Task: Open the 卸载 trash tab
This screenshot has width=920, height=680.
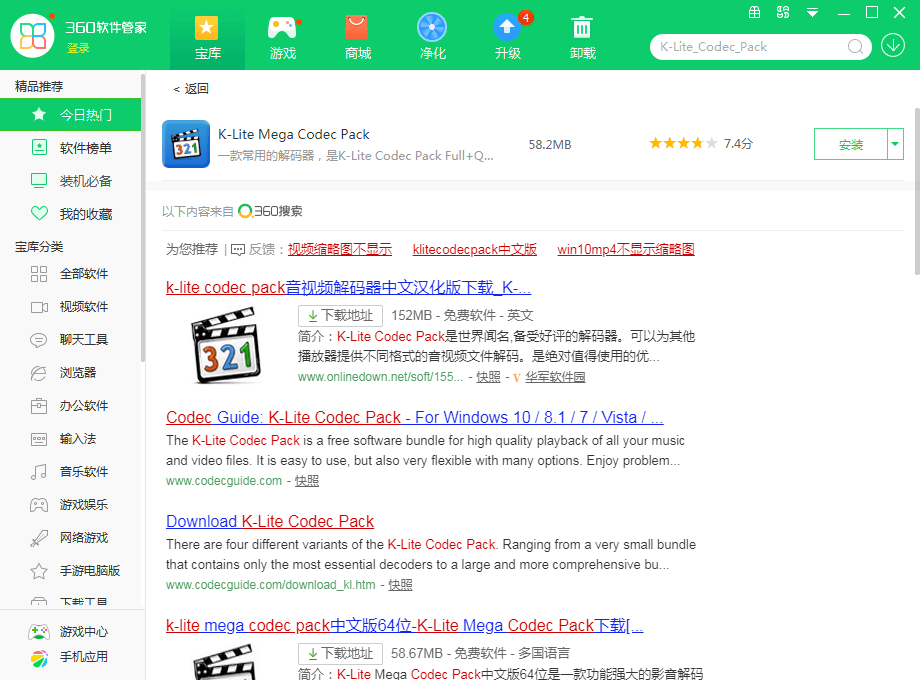Action: coord(583,38)
